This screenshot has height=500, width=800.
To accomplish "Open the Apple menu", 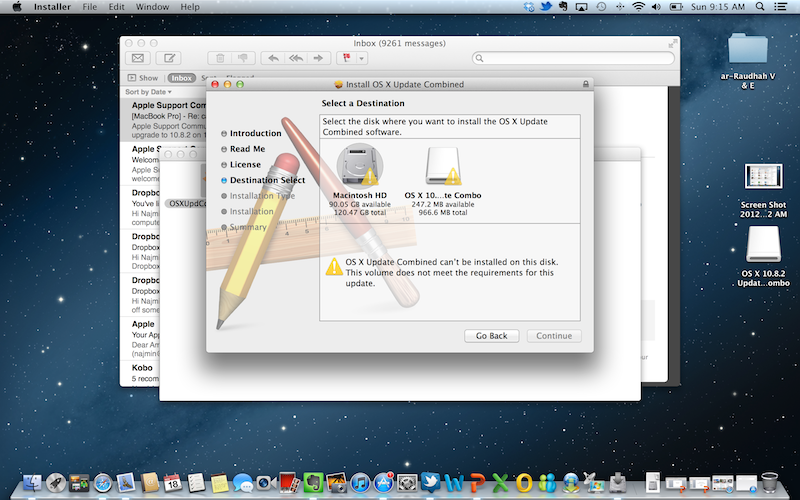I will (17, 7).
